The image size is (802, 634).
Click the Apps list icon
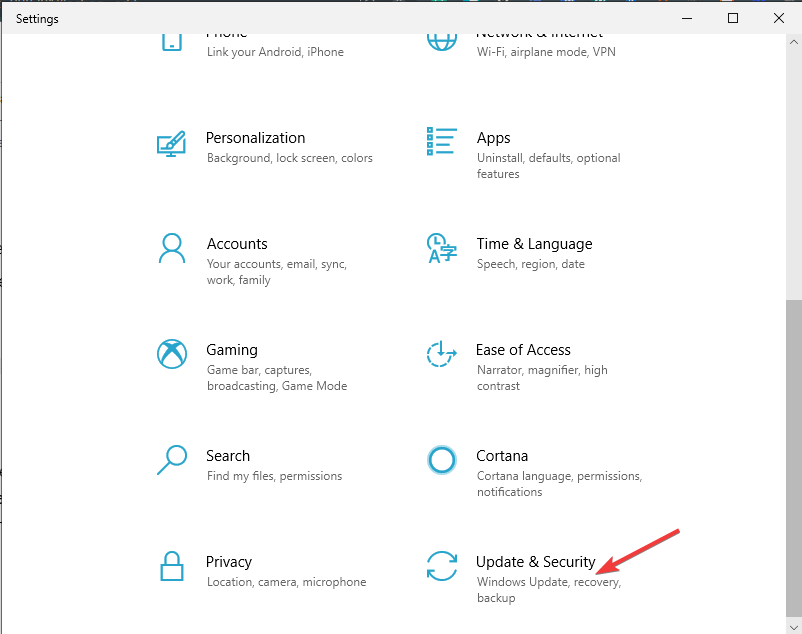[441, 141]
